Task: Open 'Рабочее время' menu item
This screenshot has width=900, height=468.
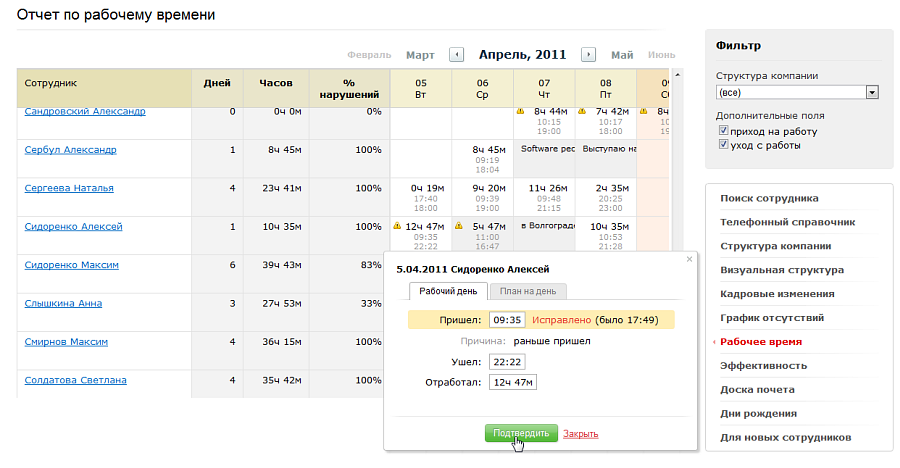Action: pos(761,342)
